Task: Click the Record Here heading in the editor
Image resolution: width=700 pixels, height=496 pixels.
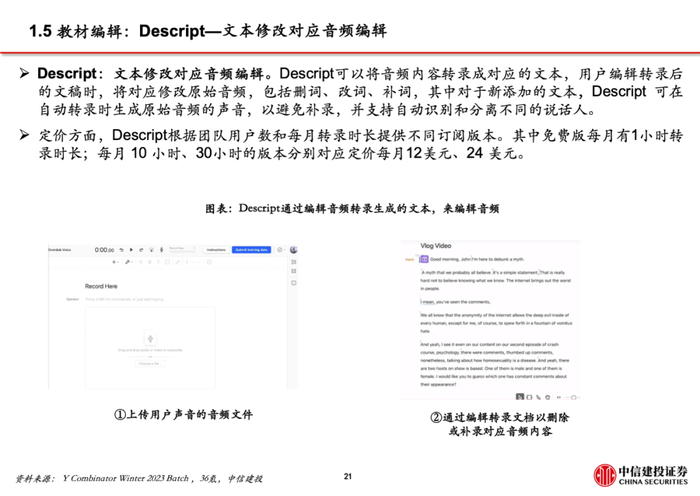Action: pos(101,286)
